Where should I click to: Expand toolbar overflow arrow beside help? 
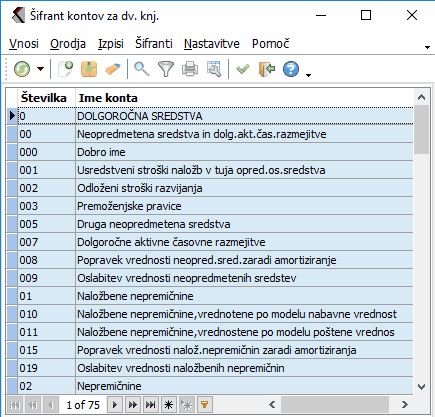click(308, 75)
